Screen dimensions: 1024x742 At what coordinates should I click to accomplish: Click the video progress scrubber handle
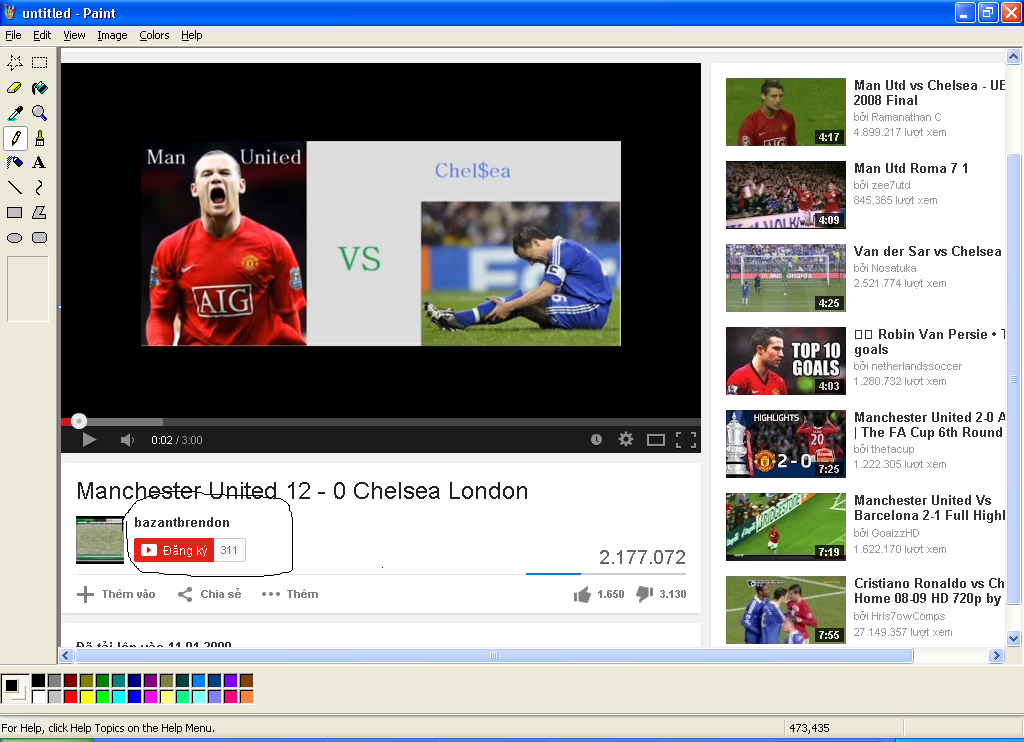click(79, 421)
